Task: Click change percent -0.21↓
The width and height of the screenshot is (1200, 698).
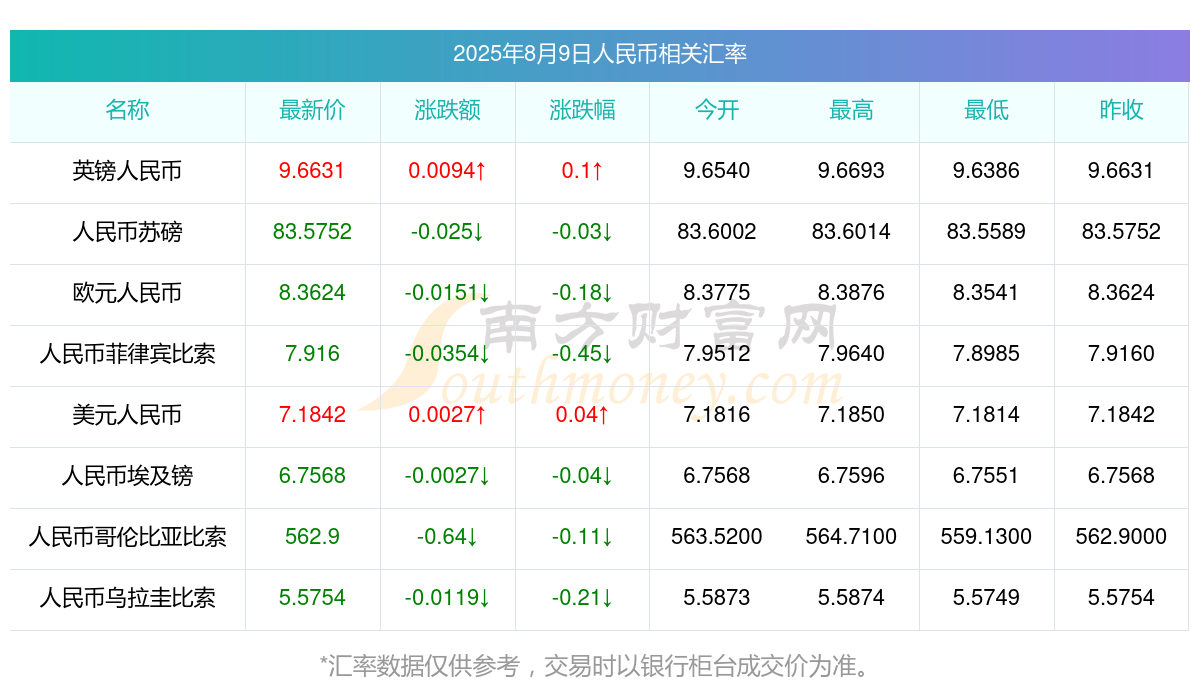Action: [582, 598]
